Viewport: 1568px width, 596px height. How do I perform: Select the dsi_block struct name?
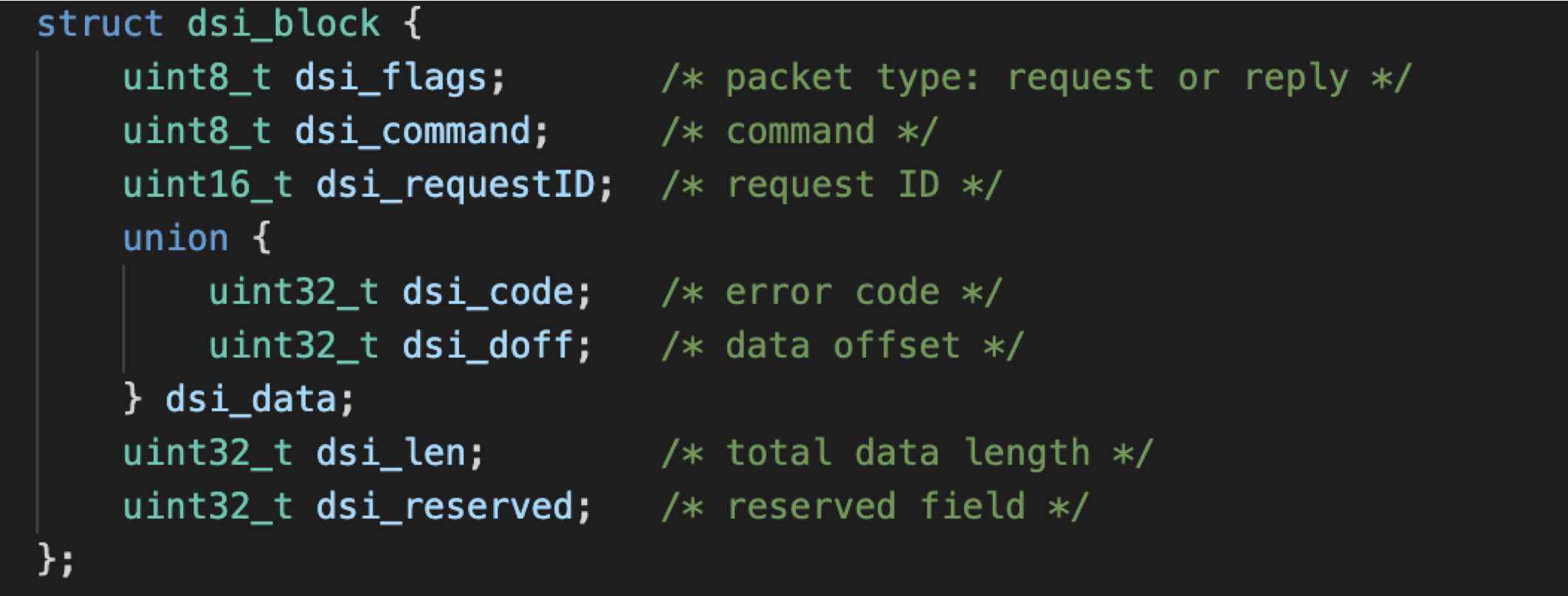[283, 24]
